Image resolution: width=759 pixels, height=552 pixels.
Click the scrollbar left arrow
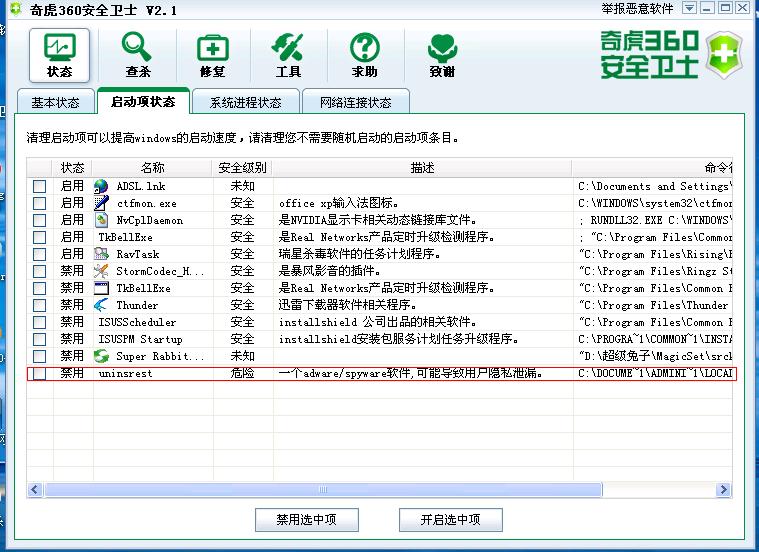[34, 490]
